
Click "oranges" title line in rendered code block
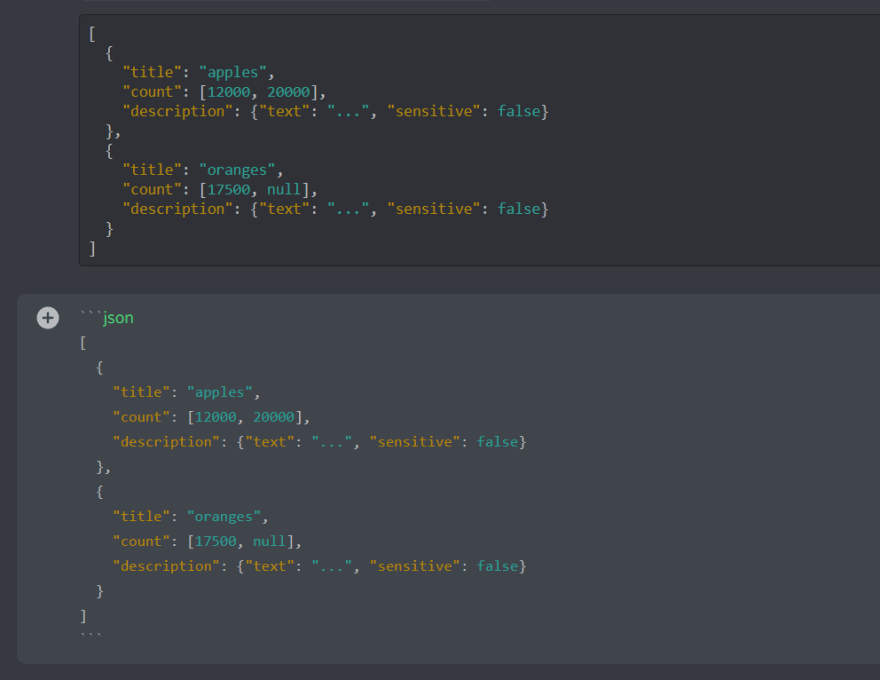[x=203, y=170]
